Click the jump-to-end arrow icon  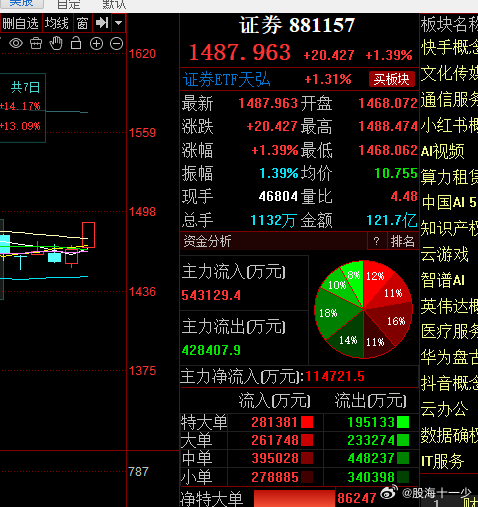point(102,23)
